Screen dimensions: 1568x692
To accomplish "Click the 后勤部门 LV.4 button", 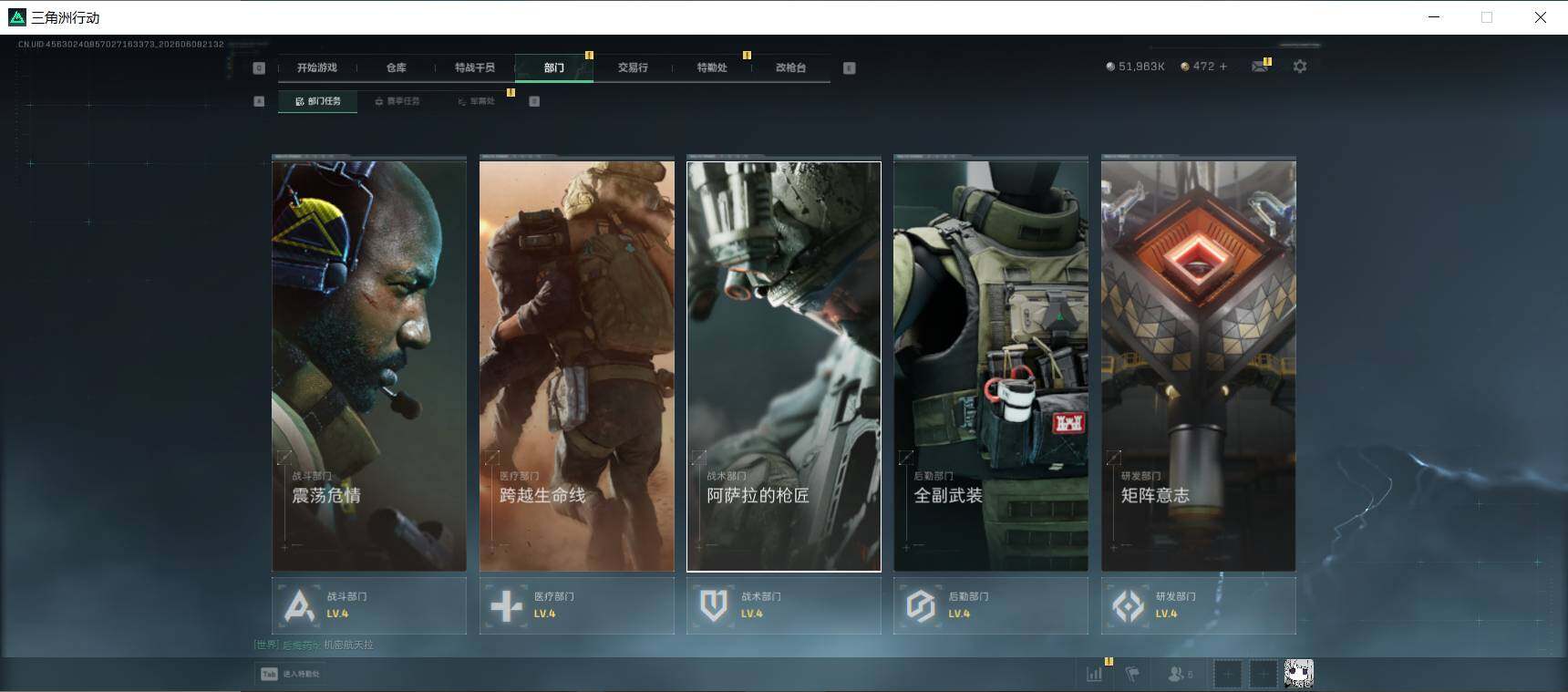I will tap(991, 605).
